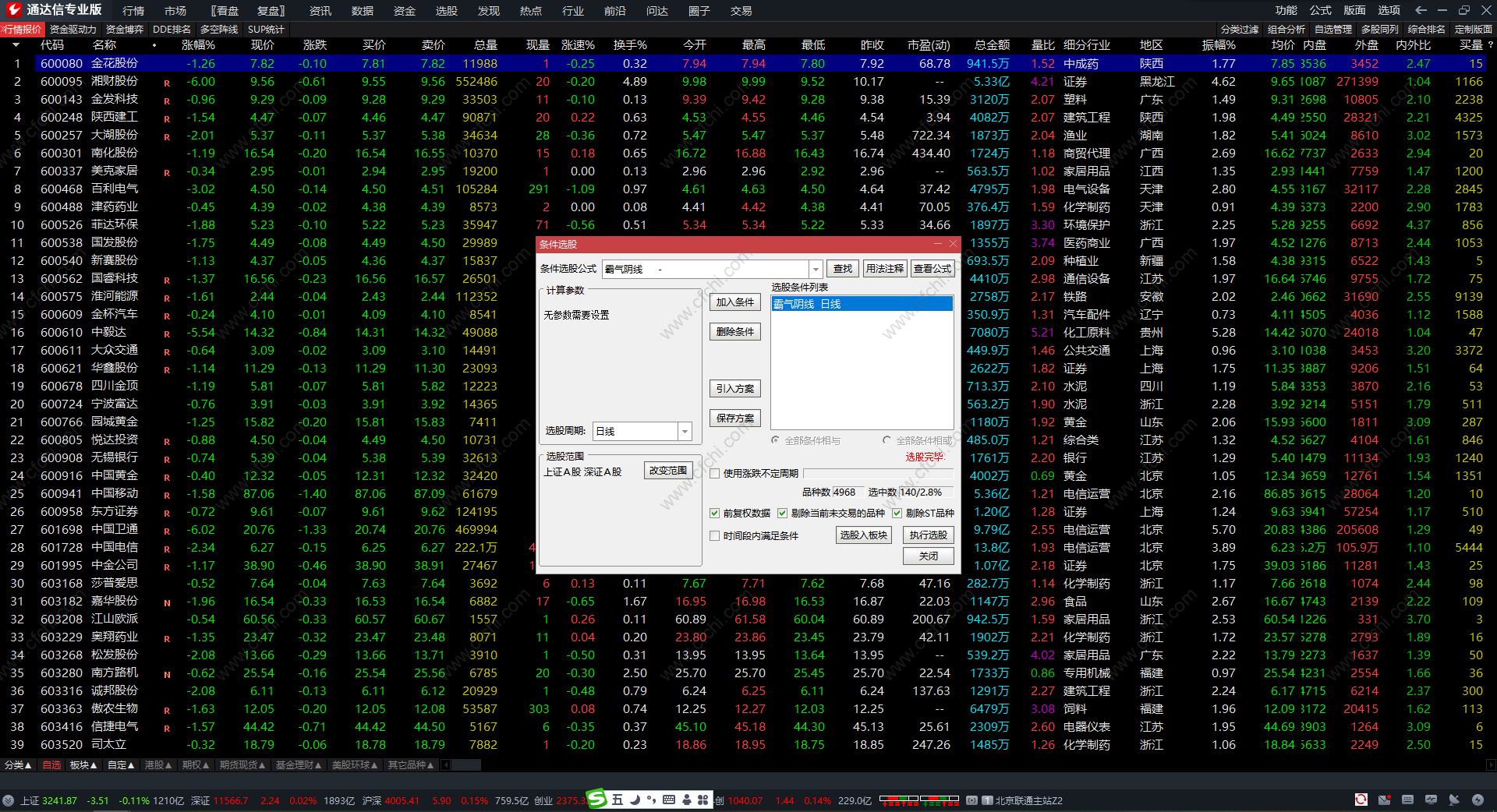Toggle Sogou 五 wubi input mode
The height and width of the screenshot is (812, 1497).
tap(618, 800)
